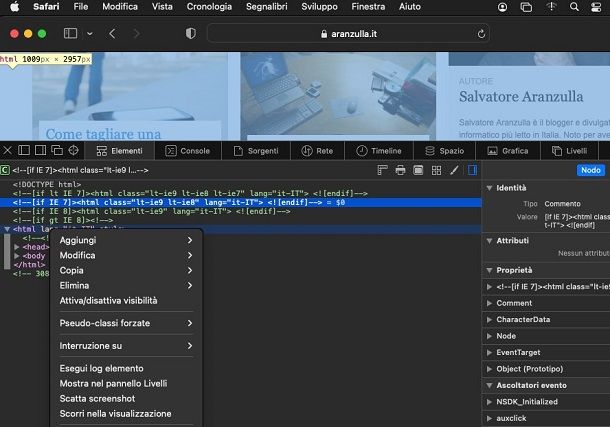Expand the NSDK_Initialized listener

tap(489, 402)
